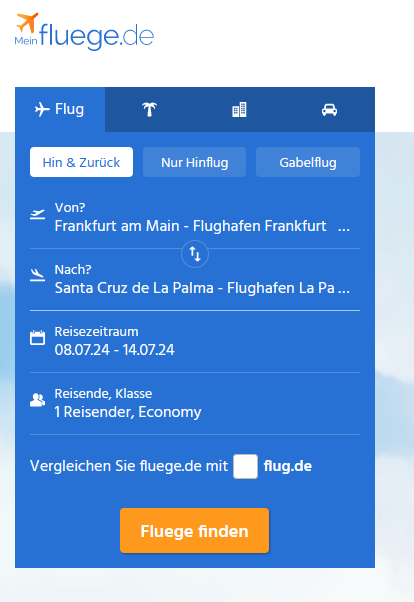This screenshot has width=414, height=602.
Task: Open the Reisezeitraum date picker
Action: tap(195, 341)
